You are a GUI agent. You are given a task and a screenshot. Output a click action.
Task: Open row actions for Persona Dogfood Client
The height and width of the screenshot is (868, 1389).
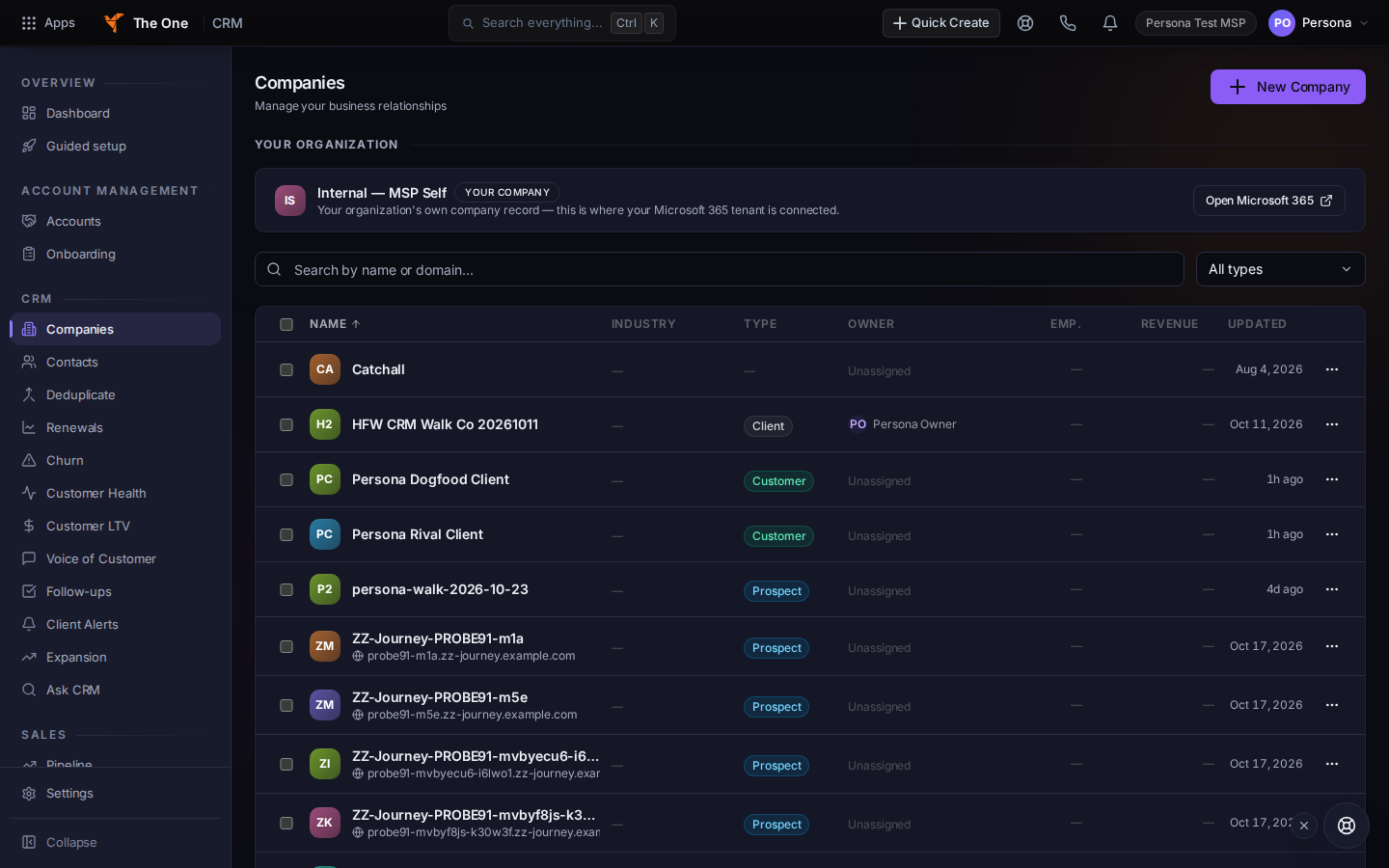tap(1332, 479)
